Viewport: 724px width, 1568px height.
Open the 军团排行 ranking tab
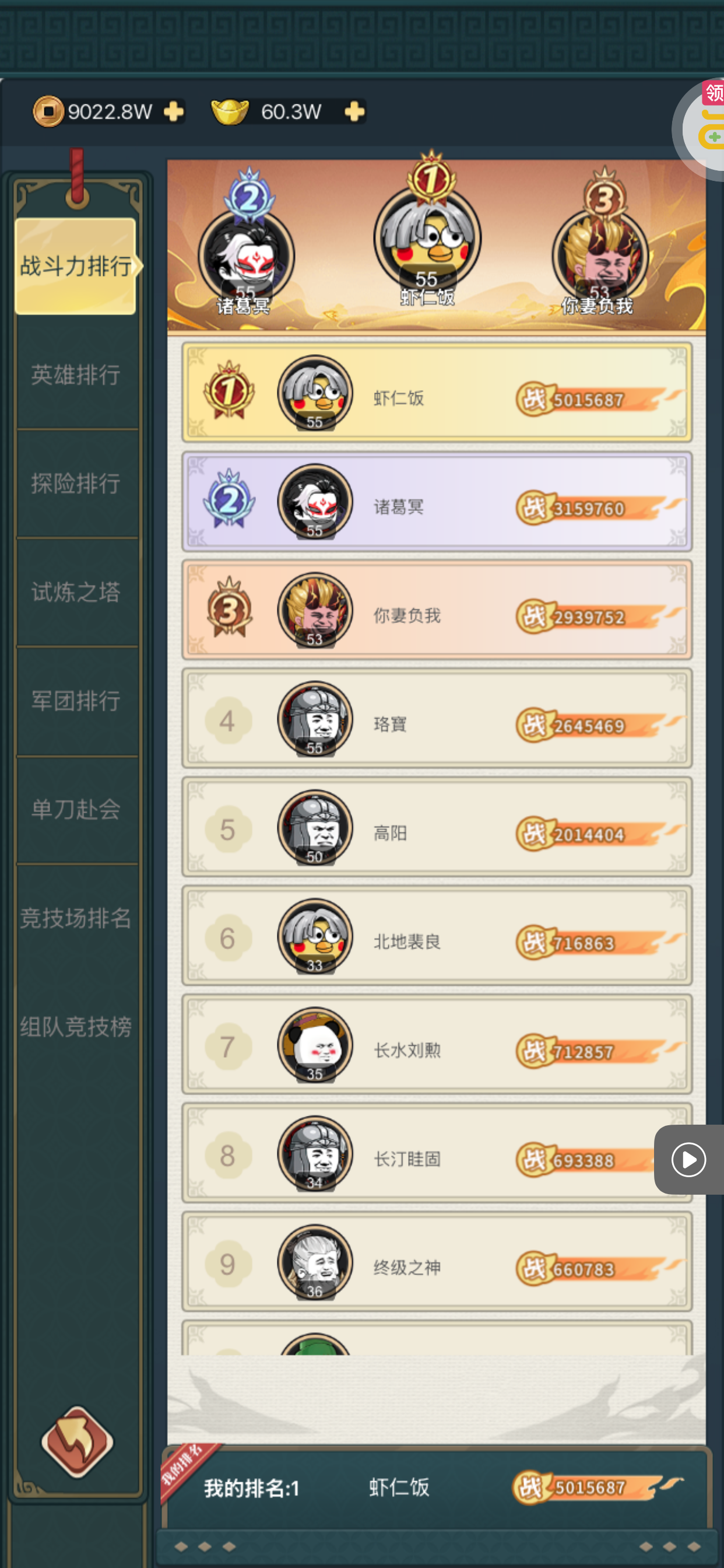(76, 701)
